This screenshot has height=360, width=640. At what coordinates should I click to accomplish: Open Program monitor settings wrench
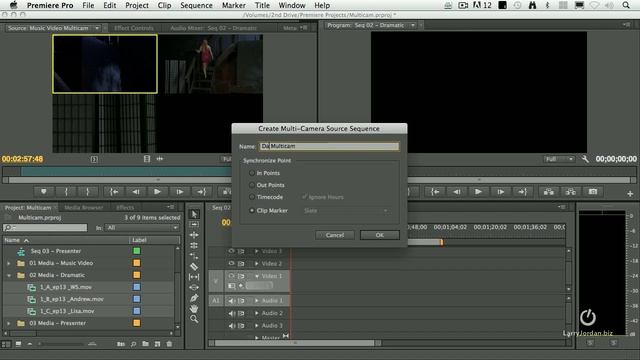(585, 159)
